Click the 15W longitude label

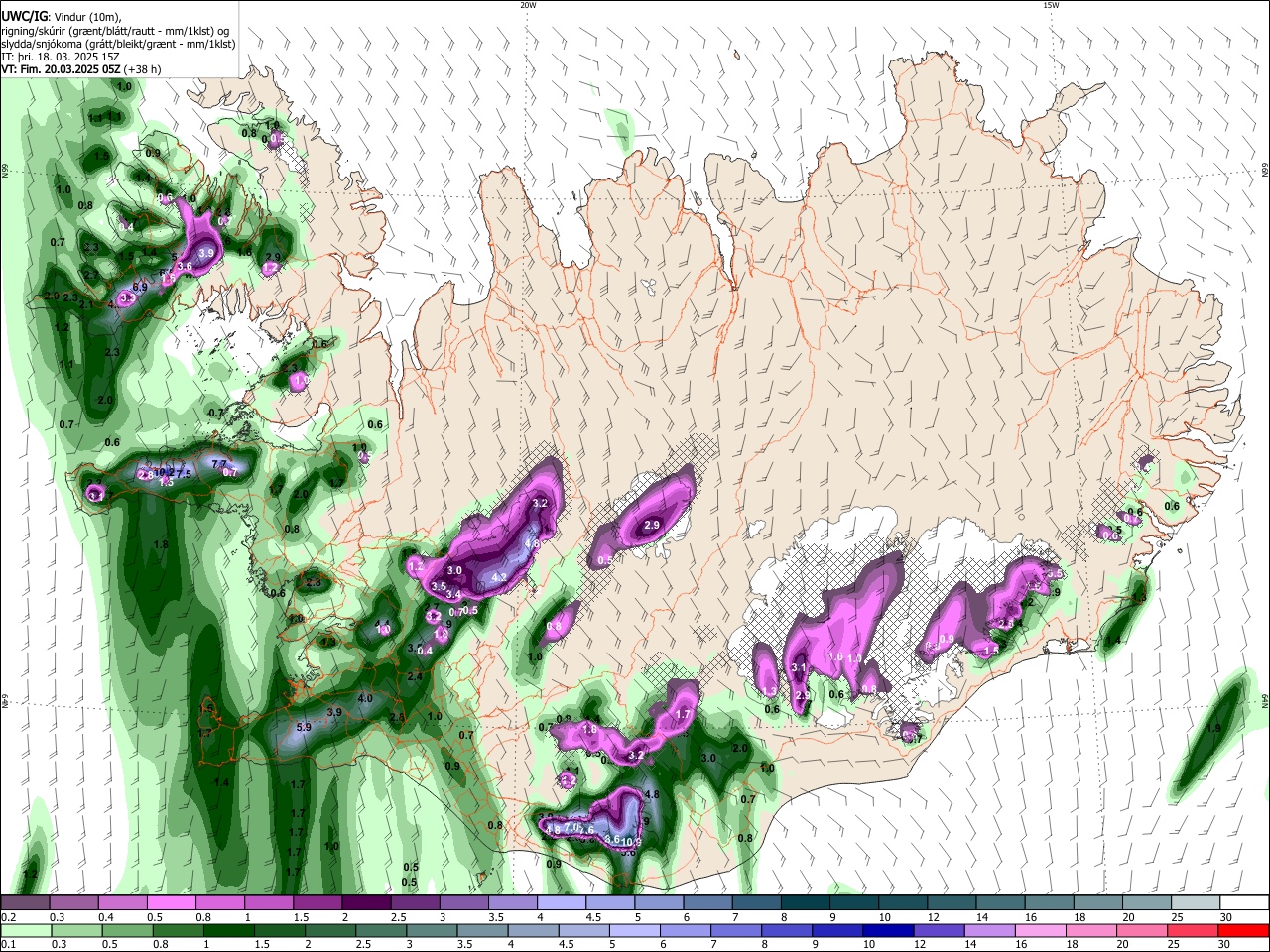tap(1051, 5)
